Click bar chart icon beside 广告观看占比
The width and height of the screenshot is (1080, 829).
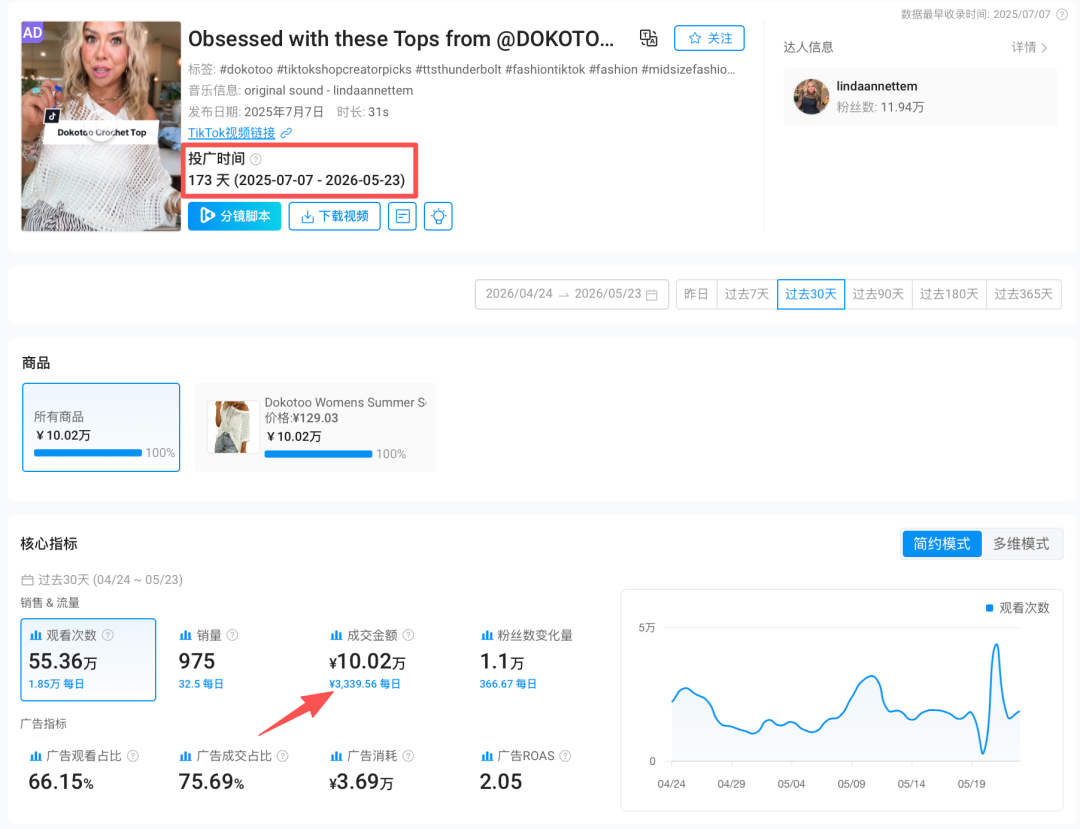[36, 756]
